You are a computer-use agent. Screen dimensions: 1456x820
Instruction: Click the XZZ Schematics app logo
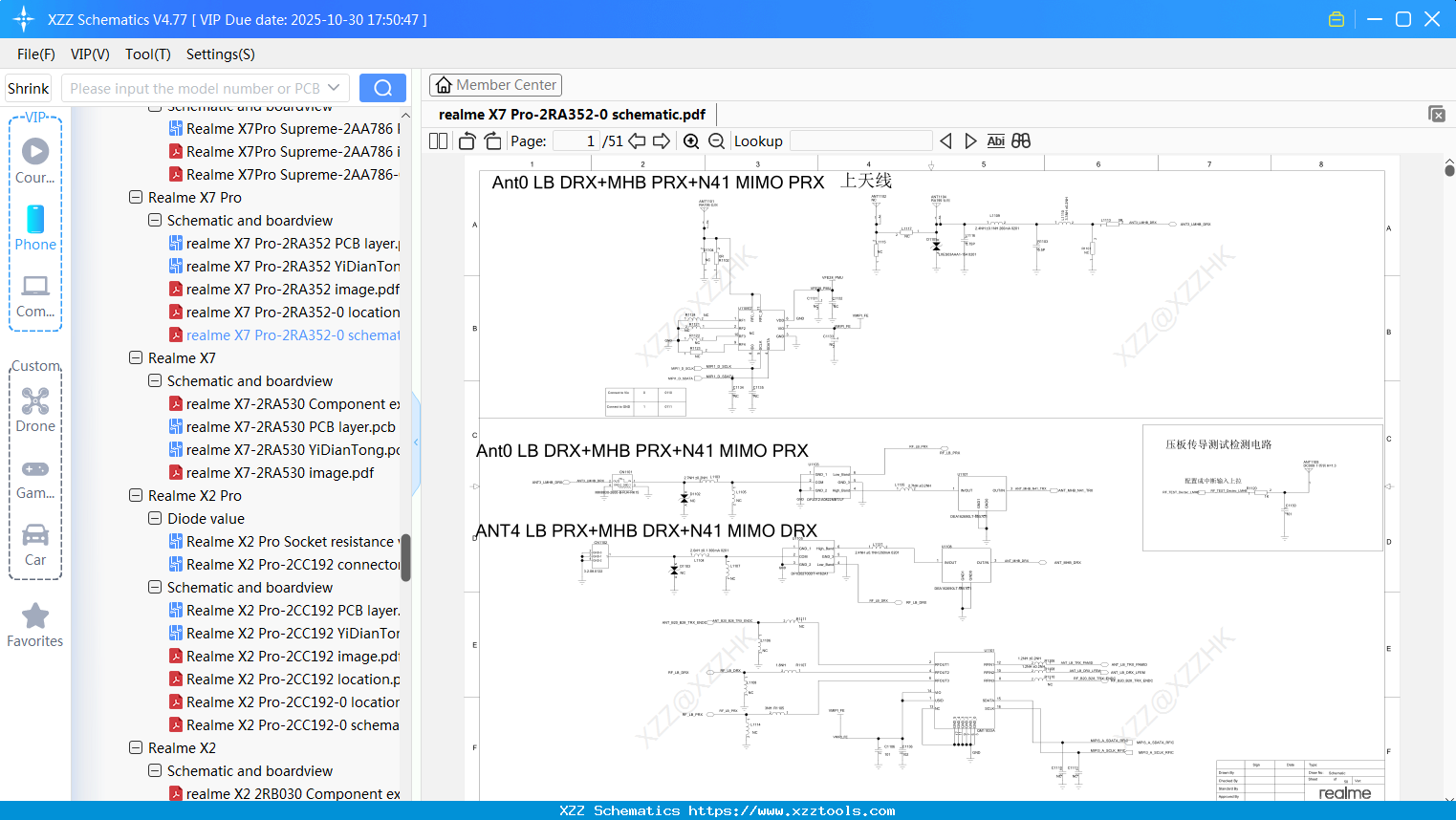coord(23,19)
